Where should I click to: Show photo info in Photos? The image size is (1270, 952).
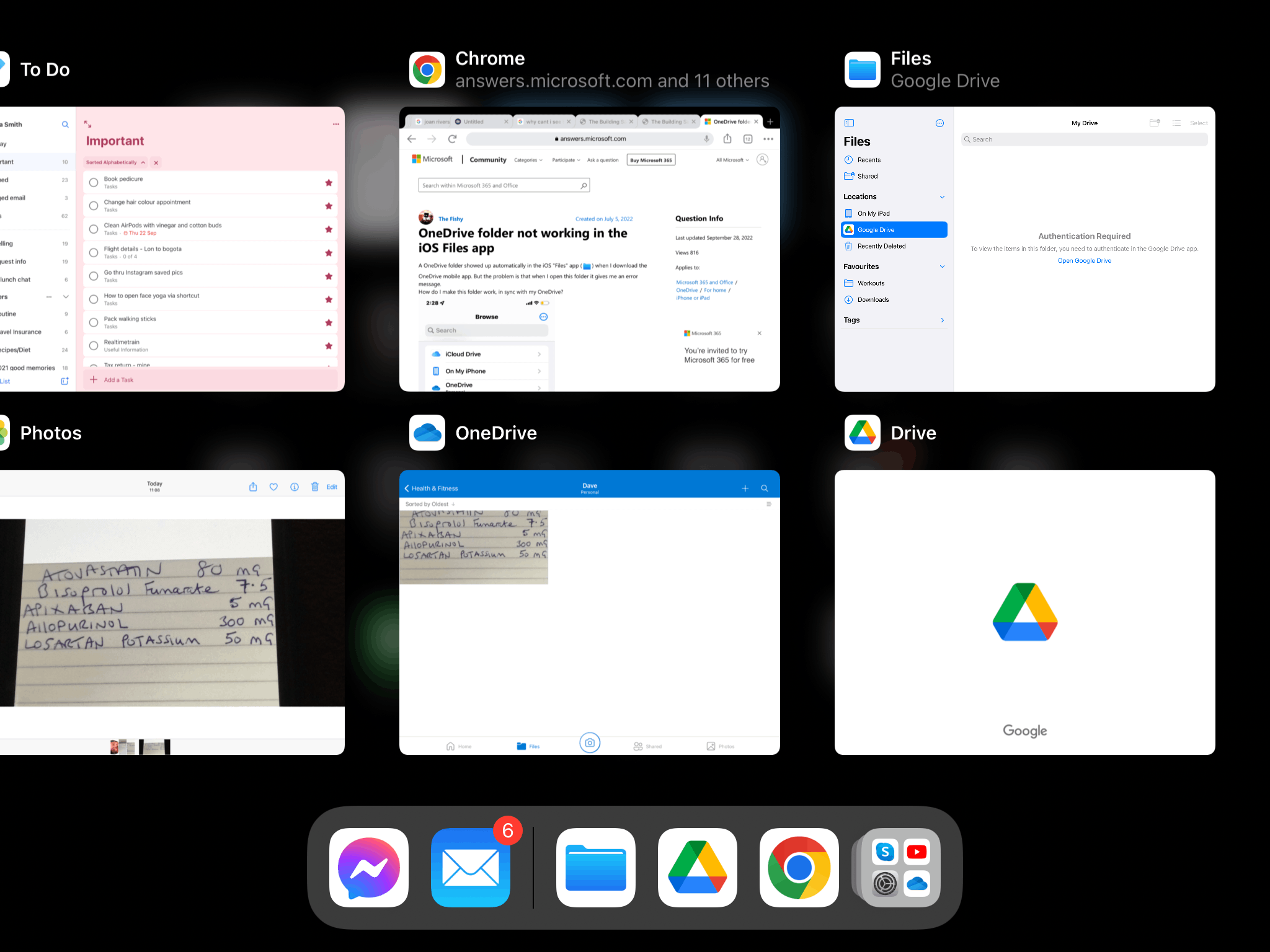click(x=295, y=487)
